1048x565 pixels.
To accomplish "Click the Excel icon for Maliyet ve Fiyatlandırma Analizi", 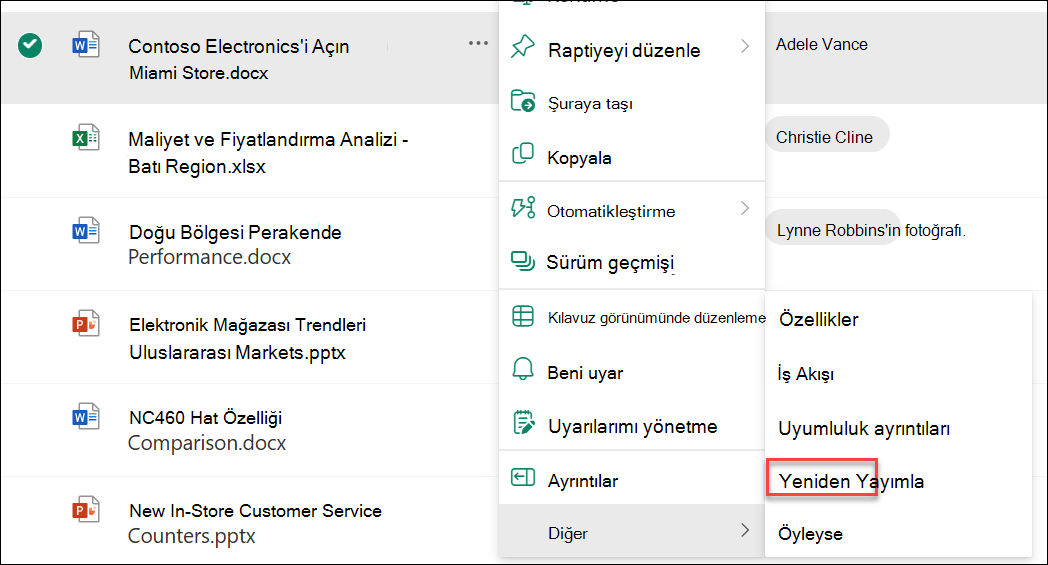I will pyautogui.click(x=86, y=138).
